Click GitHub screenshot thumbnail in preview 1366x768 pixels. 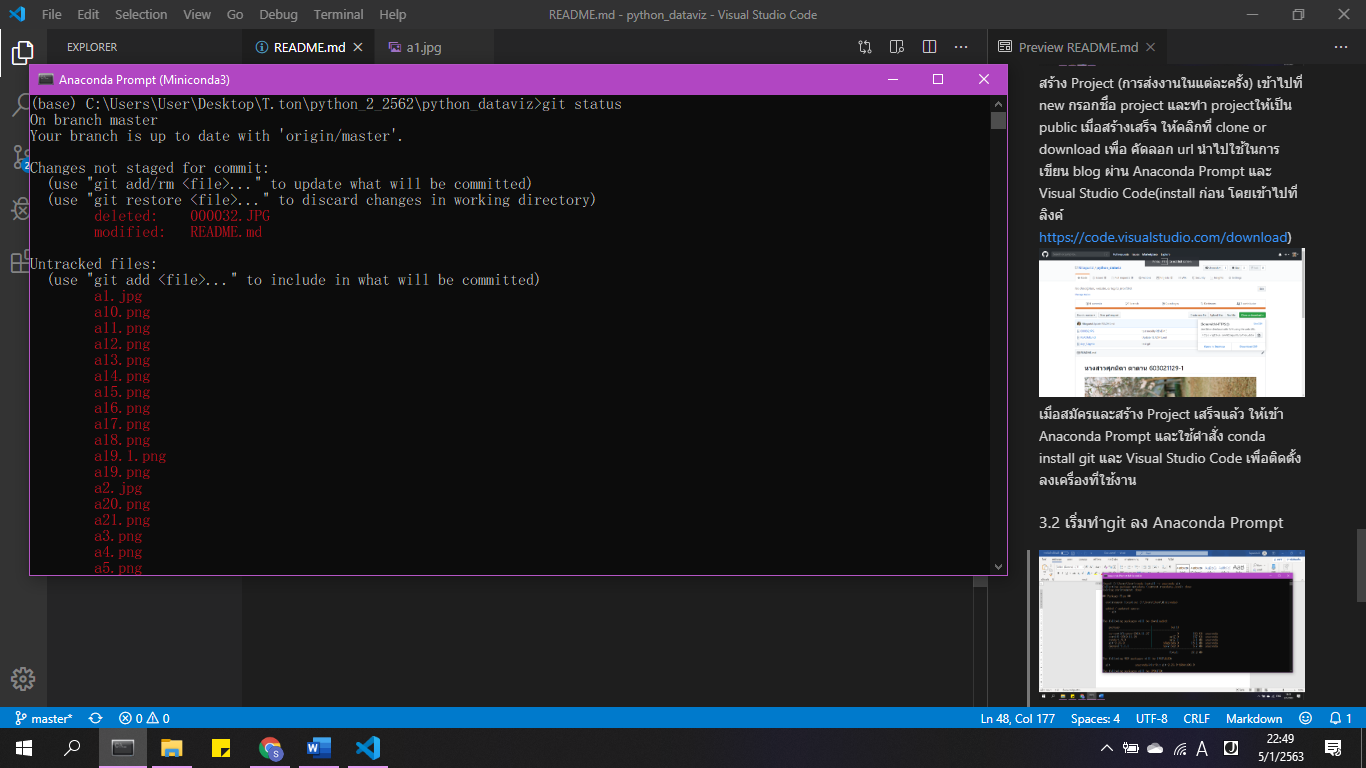point(1171,323)
